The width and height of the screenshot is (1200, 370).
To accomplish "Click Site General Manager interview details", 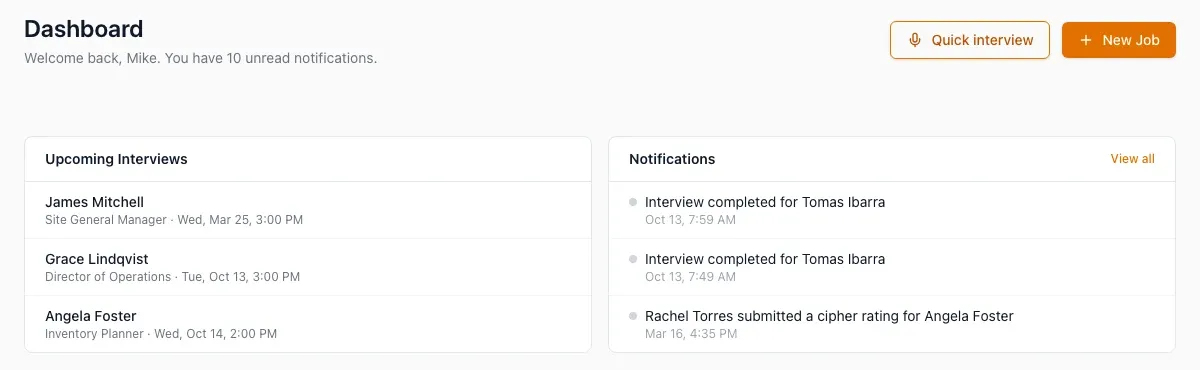I will (x=174, y=220).
